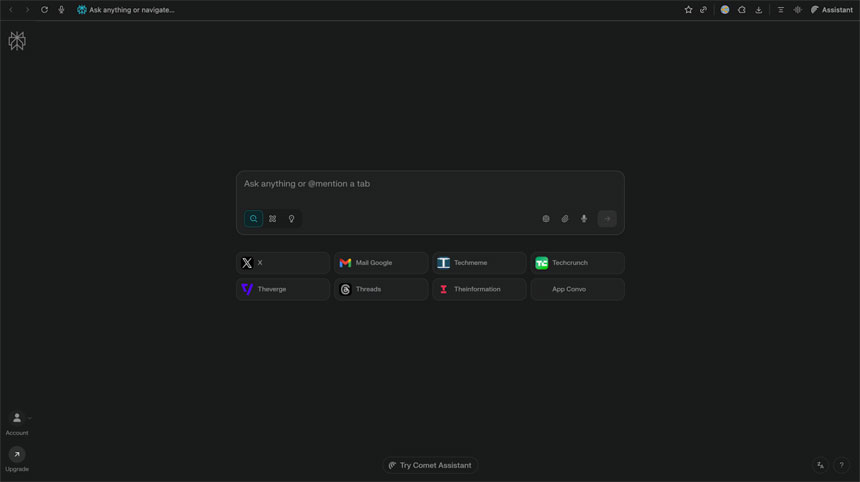Viewport: 860px width, 482px height.
Task: Open the Techcrunch shortcut
Action: click(578, 263)
